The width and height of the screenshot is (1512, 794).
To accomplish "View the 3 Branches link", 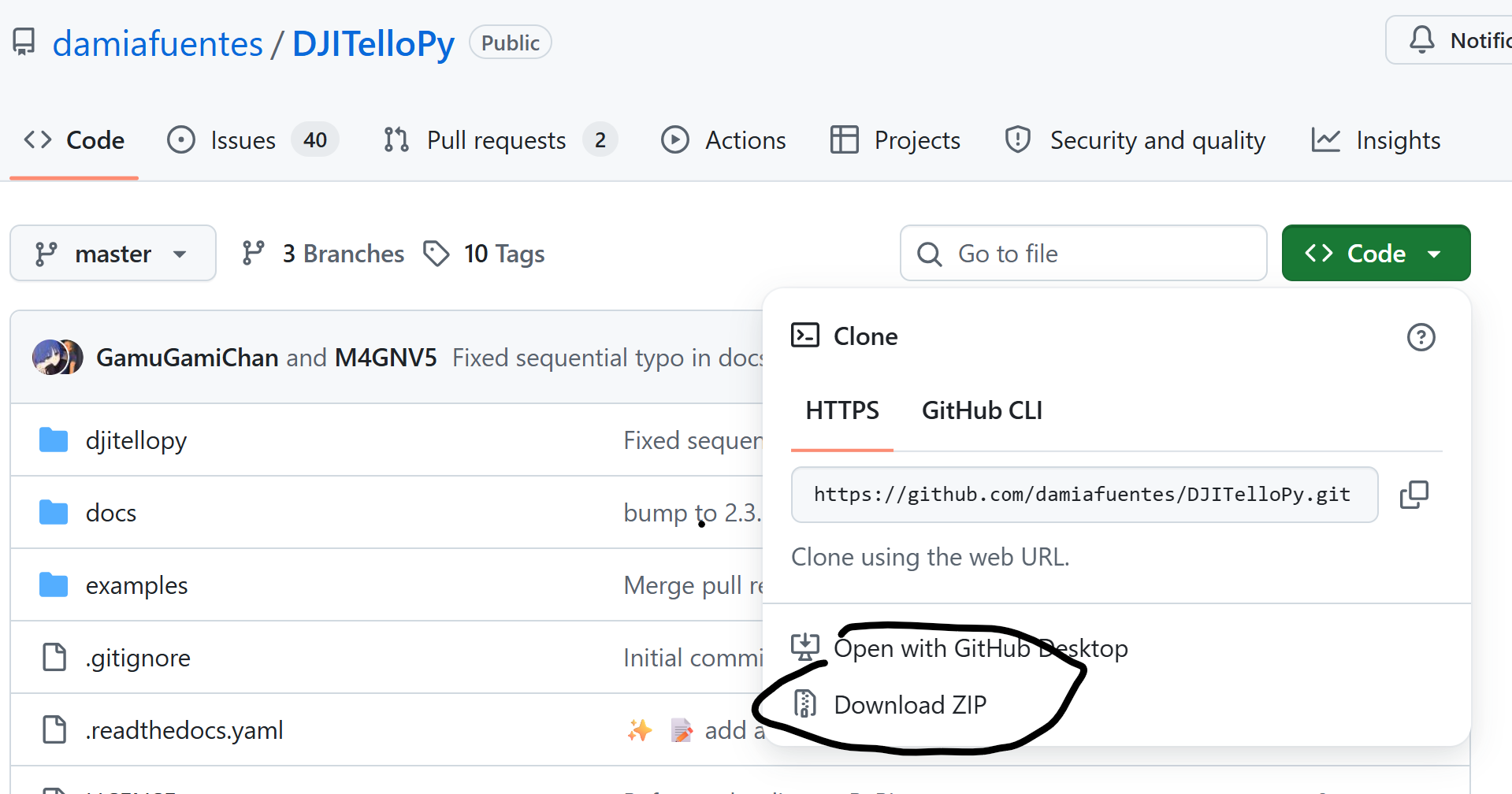I will click(x=322, y=254).
